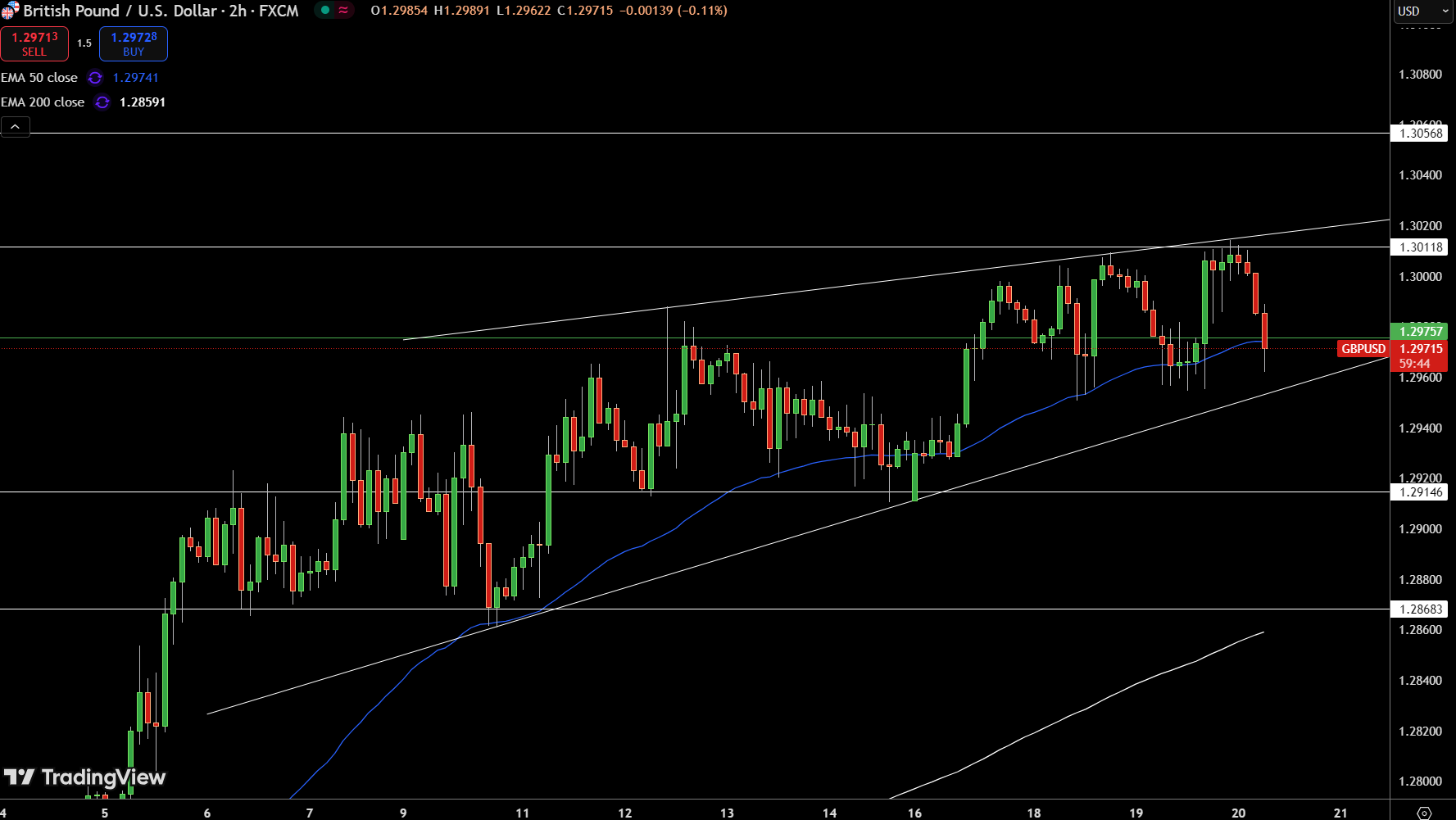Click the 1.30800 price axis label

point(1420,75)
